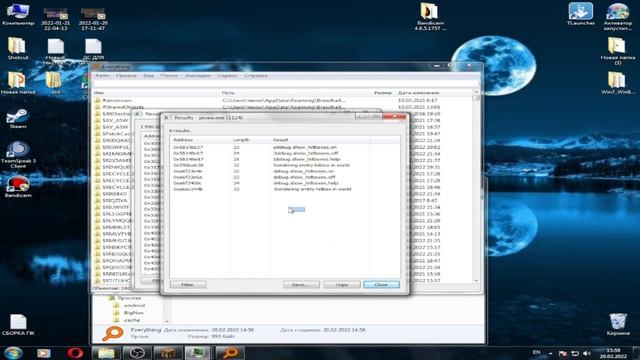Open the Win7_Win8 folder on the desktop
The width and height of the screenshot is (640, 360).
tap(617, 83)
